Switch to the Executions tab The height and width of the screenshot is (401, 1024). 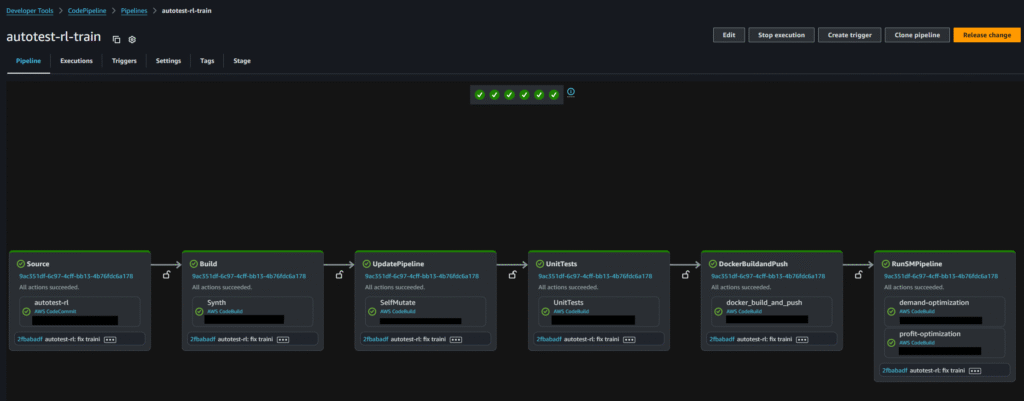[76, 61]
